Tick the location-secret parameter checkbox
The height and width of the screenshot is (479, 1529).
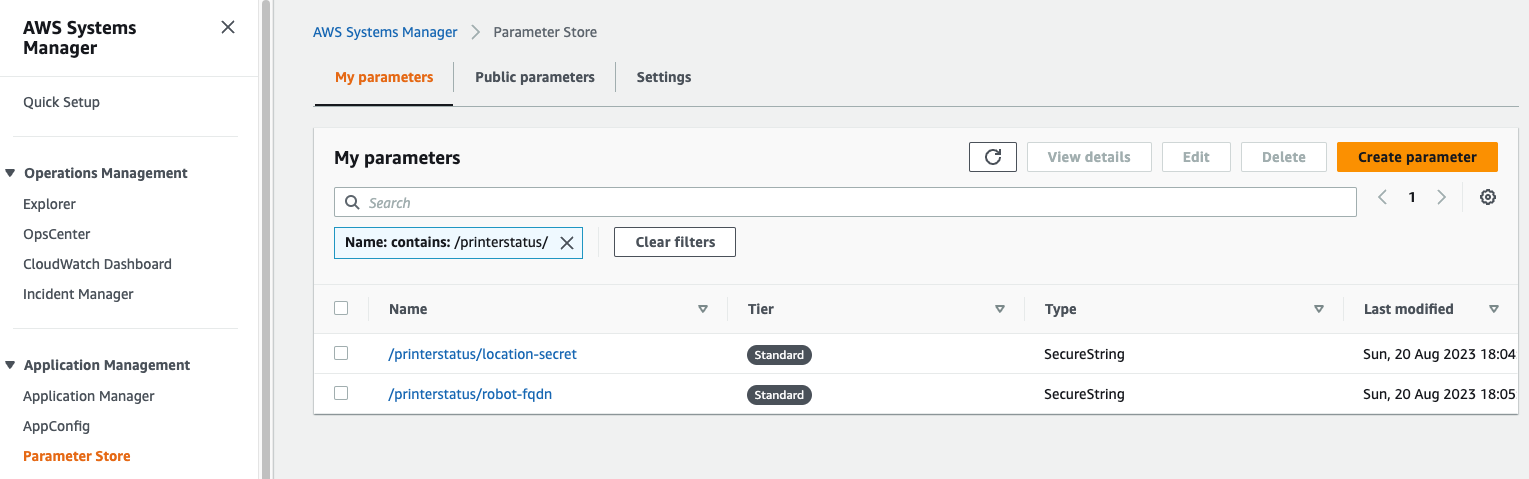click(x=341, y=353)
